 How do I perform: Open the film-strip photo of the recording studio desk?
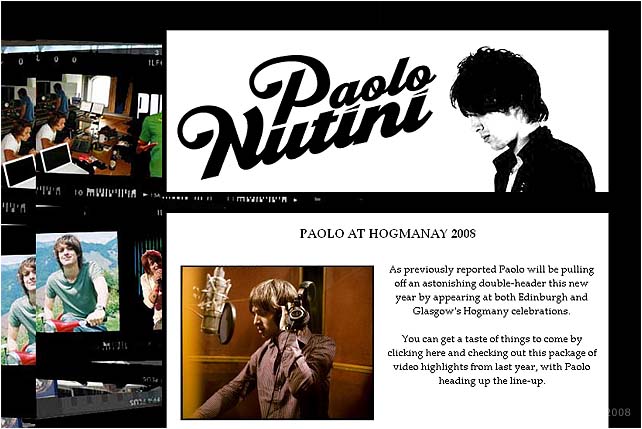tap(84, 124)
